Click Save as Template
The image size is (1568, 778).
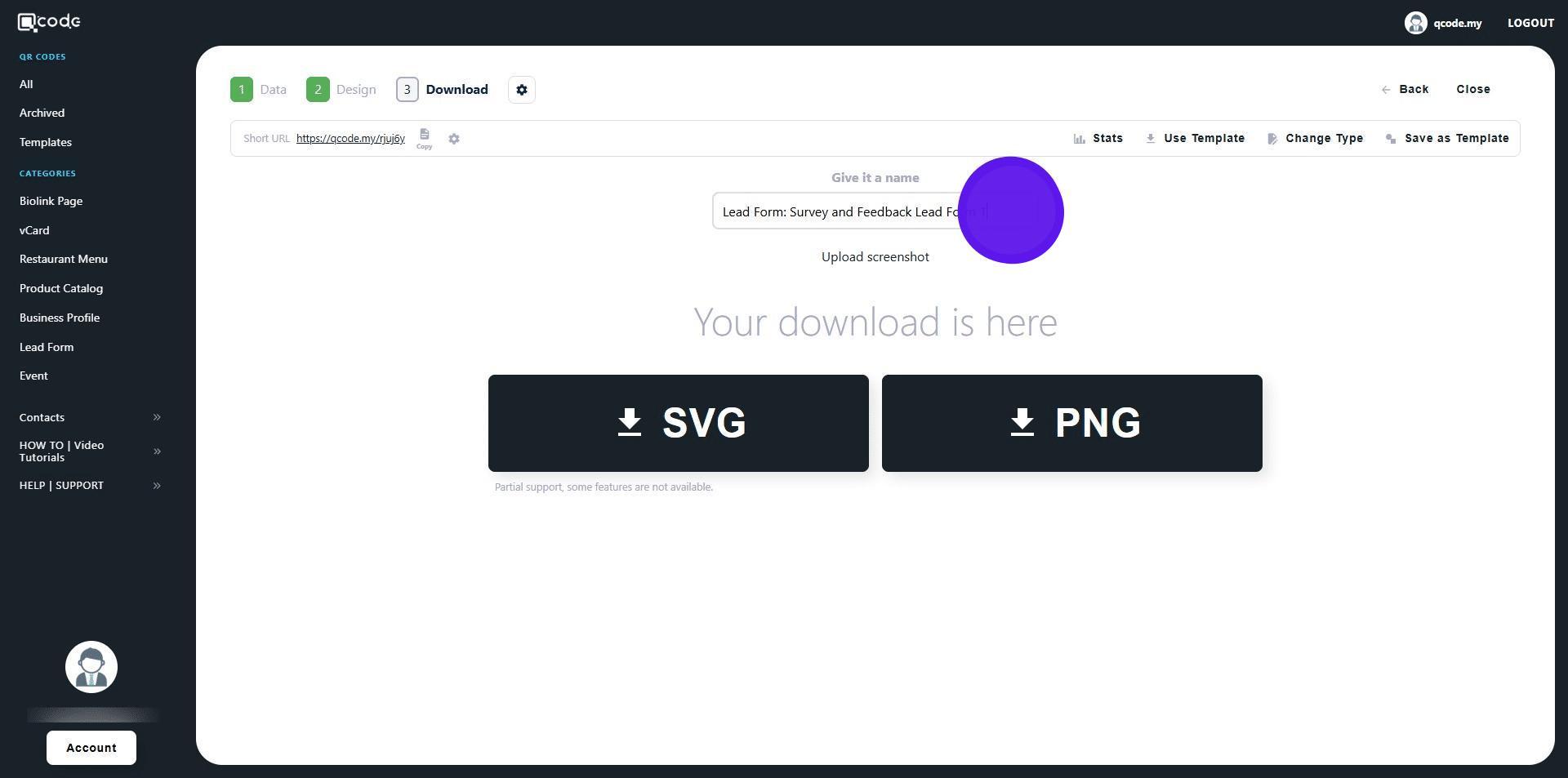[x=1447, y=139]
